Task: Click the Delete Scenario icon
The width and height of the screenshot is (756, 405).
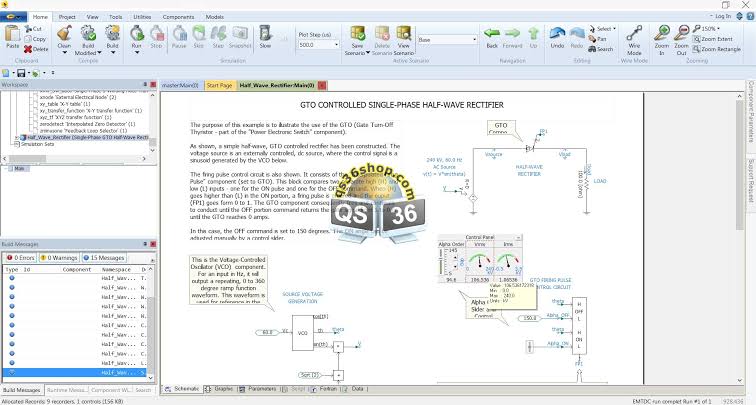Action: tap(382, 34)
